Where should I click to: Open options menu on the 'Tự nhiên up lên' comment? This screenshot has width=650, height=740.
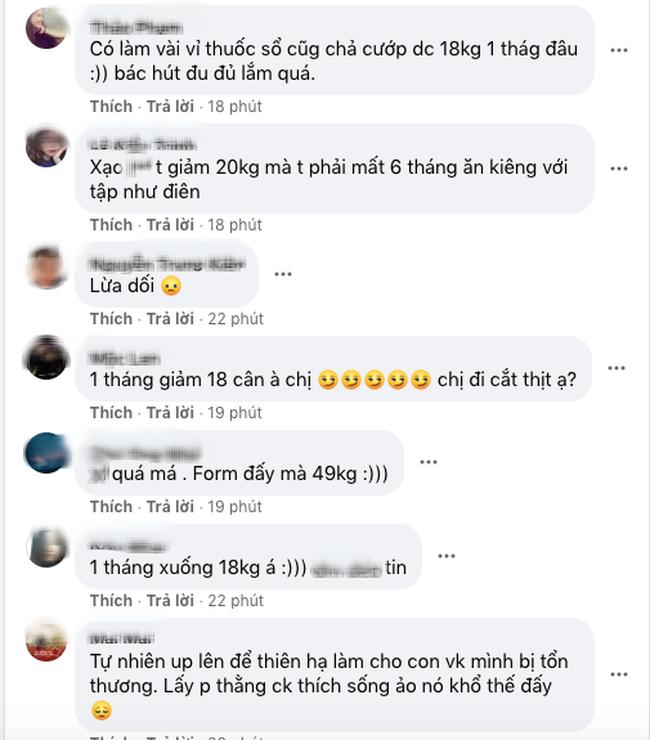(x=618, y=674)
